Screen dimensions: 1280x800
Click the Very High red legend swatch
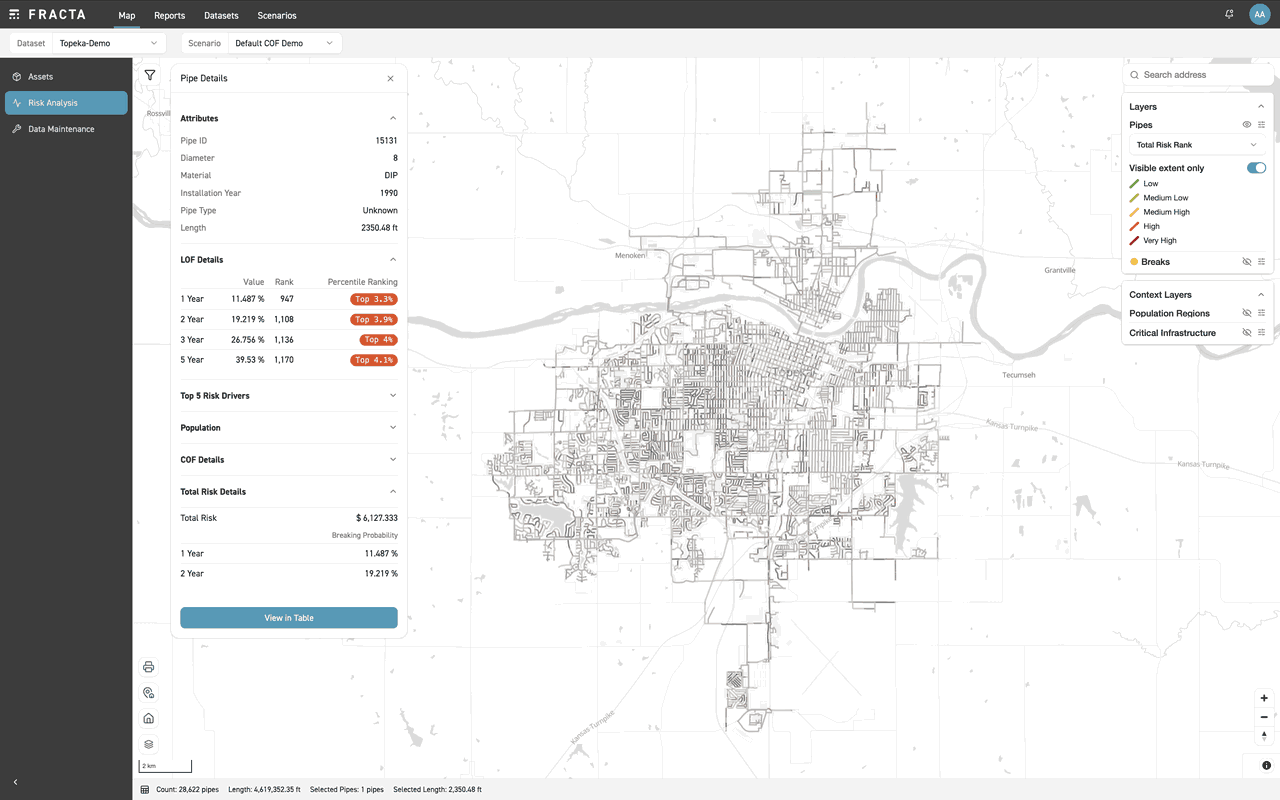click(1134, 241)
